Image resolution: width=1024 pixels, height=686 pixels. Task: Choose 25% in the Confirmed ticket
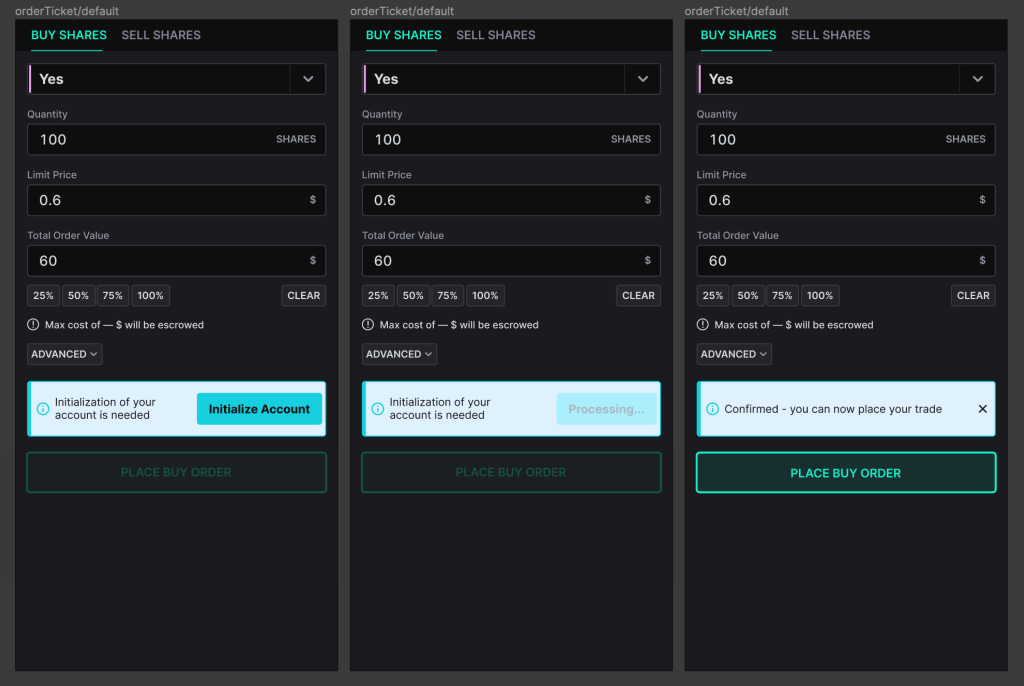point(713,295)
